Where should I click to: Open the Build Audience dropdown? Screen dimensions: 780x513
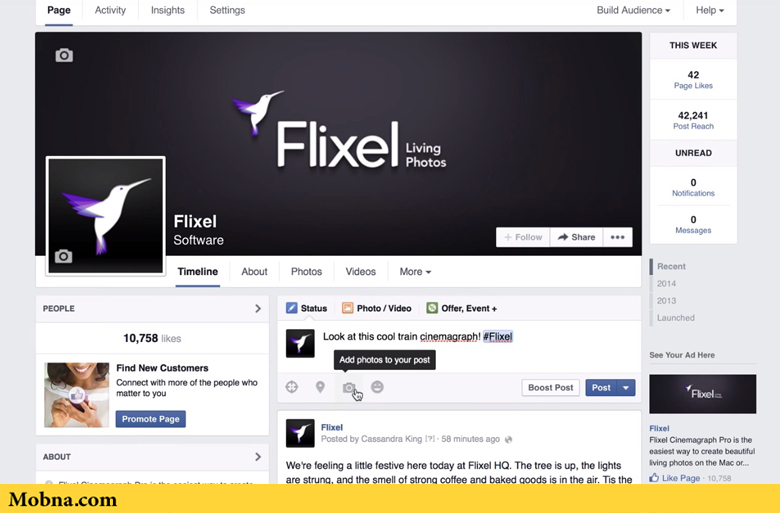633,10
